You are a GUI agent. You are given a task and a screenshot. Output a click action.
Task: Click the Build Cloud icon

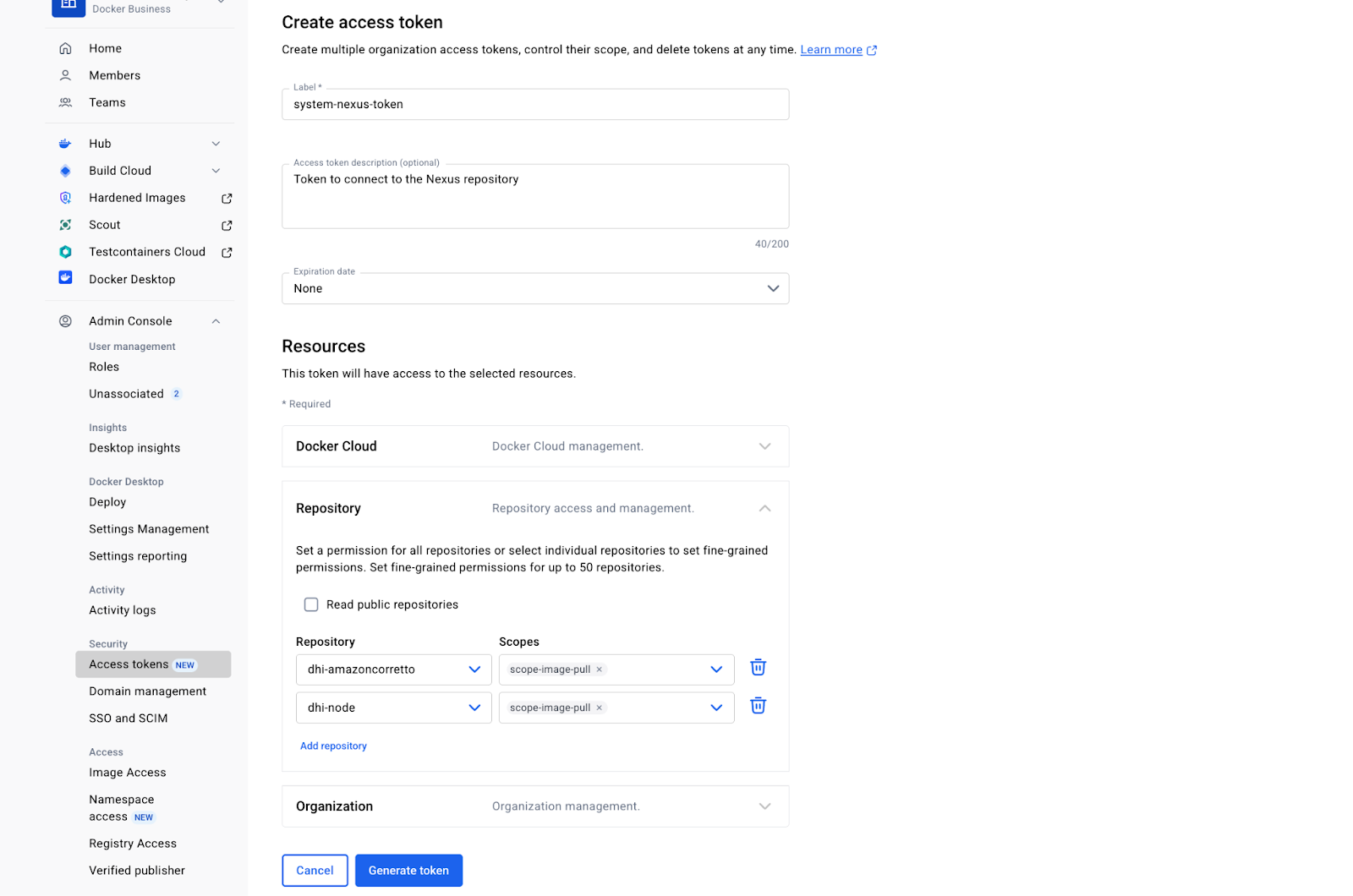[x=65, y=171]
